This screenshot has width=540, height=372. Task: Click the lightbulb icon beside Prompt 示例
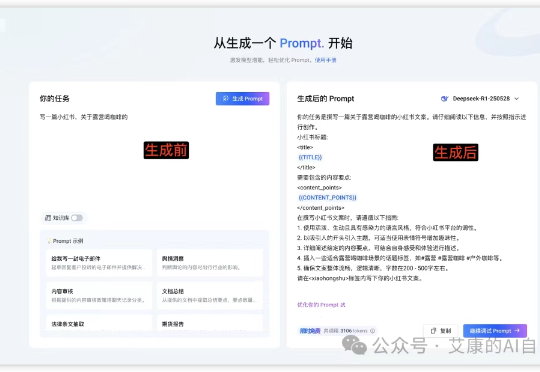pos(49,241)
